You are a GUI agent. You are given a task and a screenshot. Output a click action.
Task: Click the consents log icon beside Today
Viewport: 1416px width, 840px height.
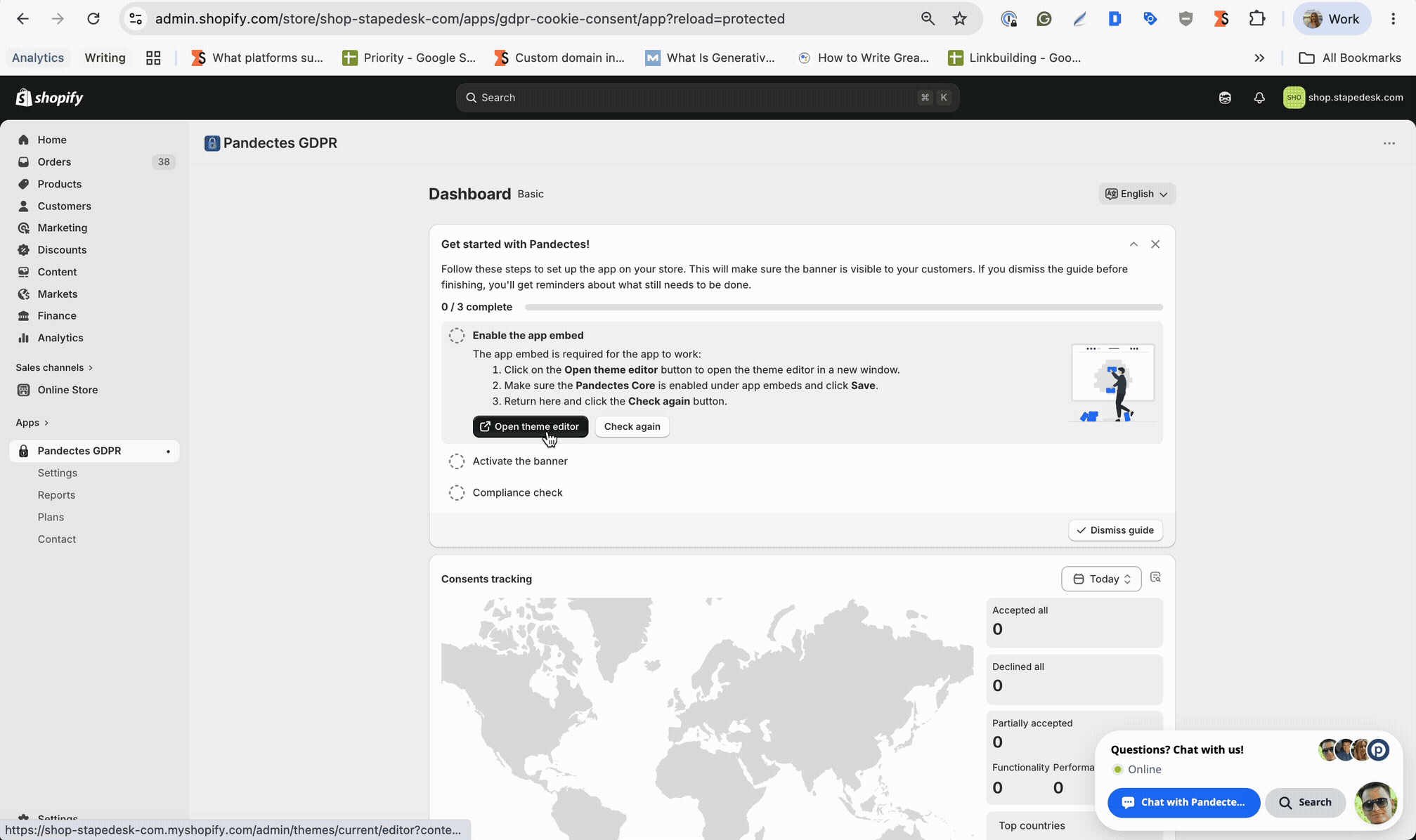pyautogui.click(x=1155, y=577)
